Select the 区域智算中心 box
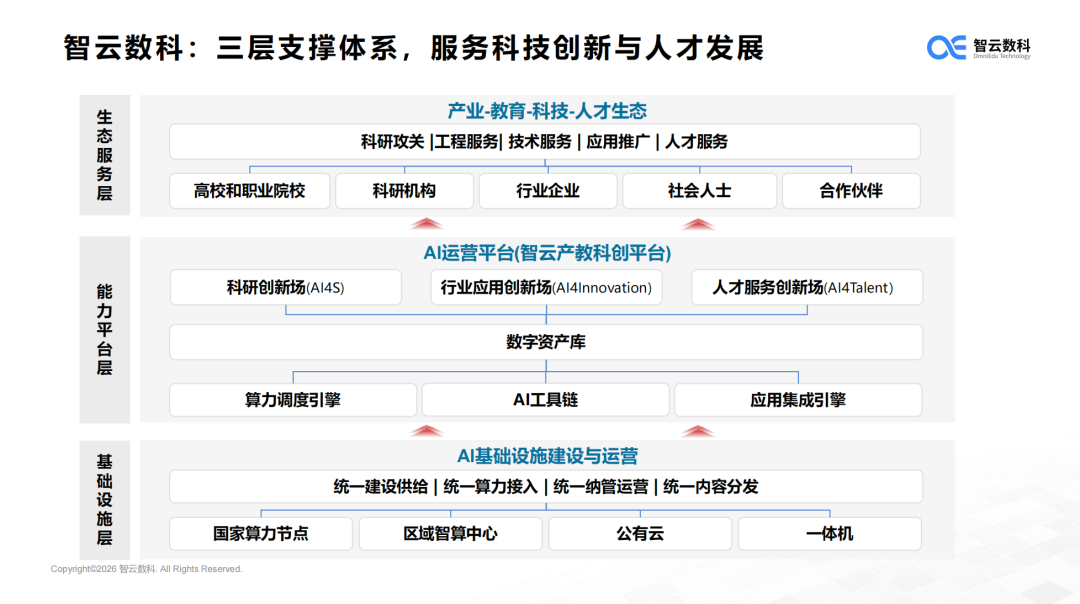The image size is (1080, 604). pos(450,534)
